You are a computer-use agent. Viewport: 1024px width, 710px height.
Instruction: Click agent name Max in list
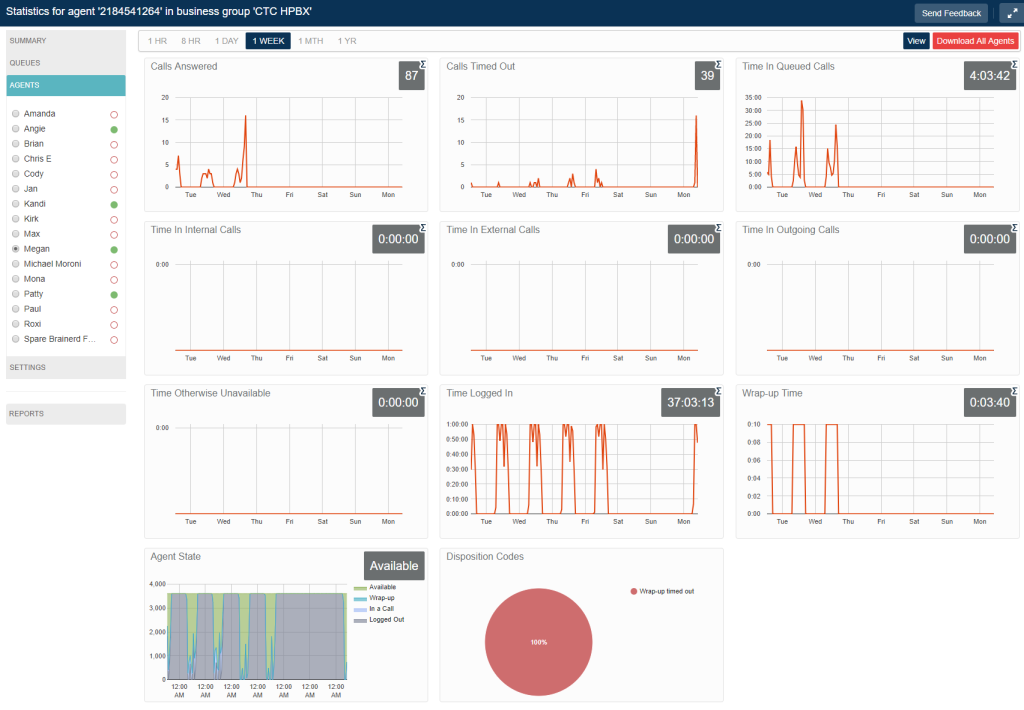pyautogui.click(x=32, y=234)
